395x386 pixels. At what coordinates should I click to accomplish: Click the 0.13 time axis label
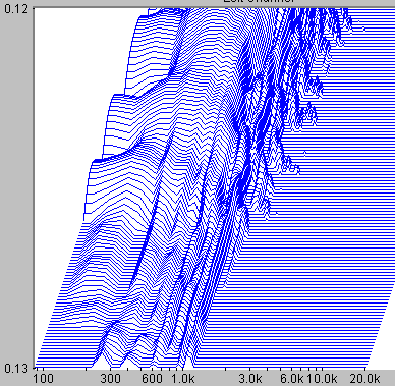tap(16, 369)
